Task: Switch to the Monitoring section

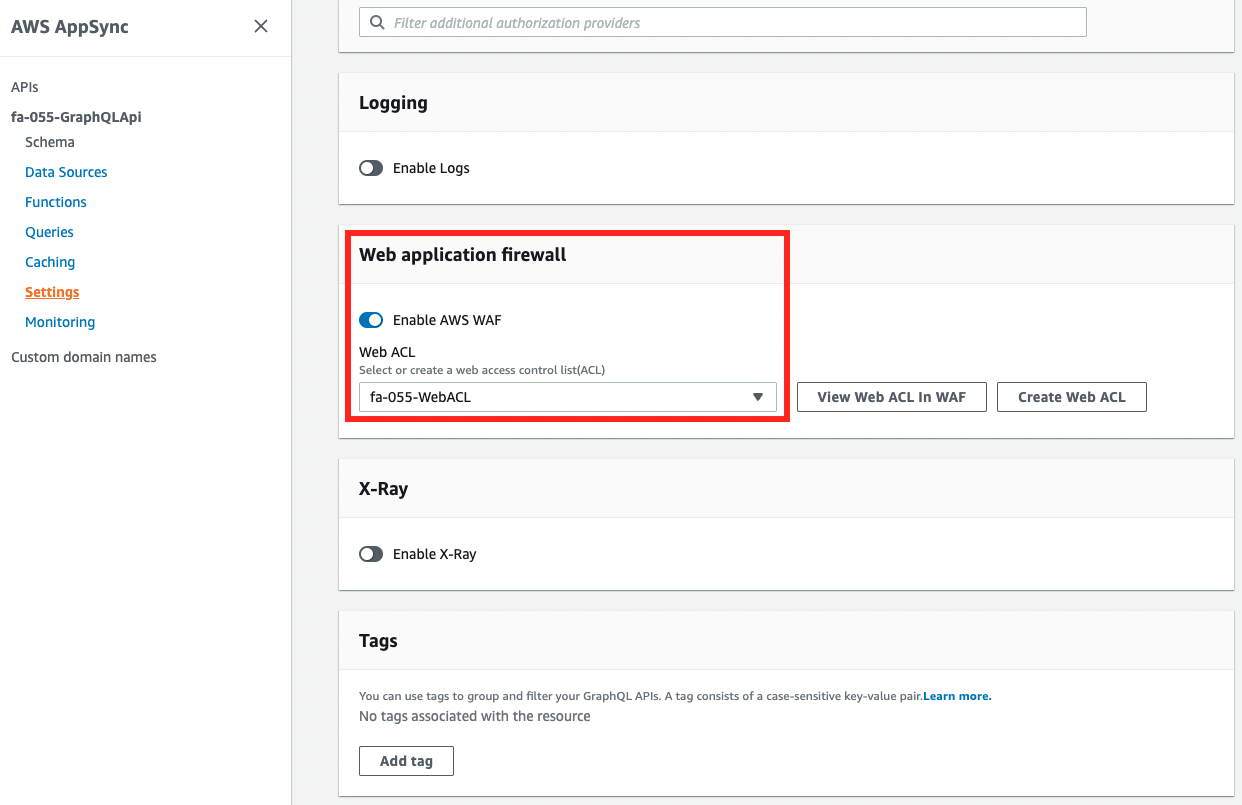Action: 60,322
